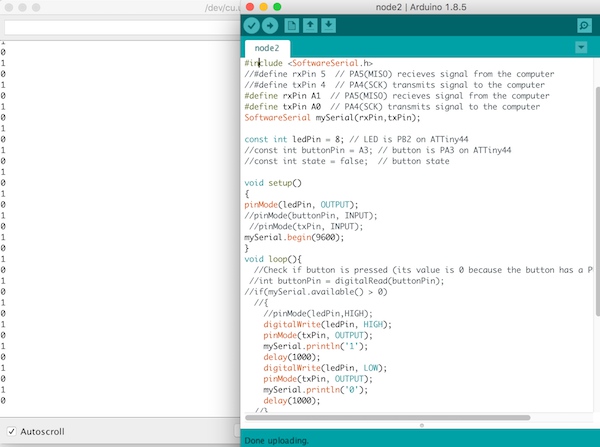Click 'digitalWrite(ledPin, HIGH);' line
Image resolution: width=600 pixels, height=447 pixels.
327,325
